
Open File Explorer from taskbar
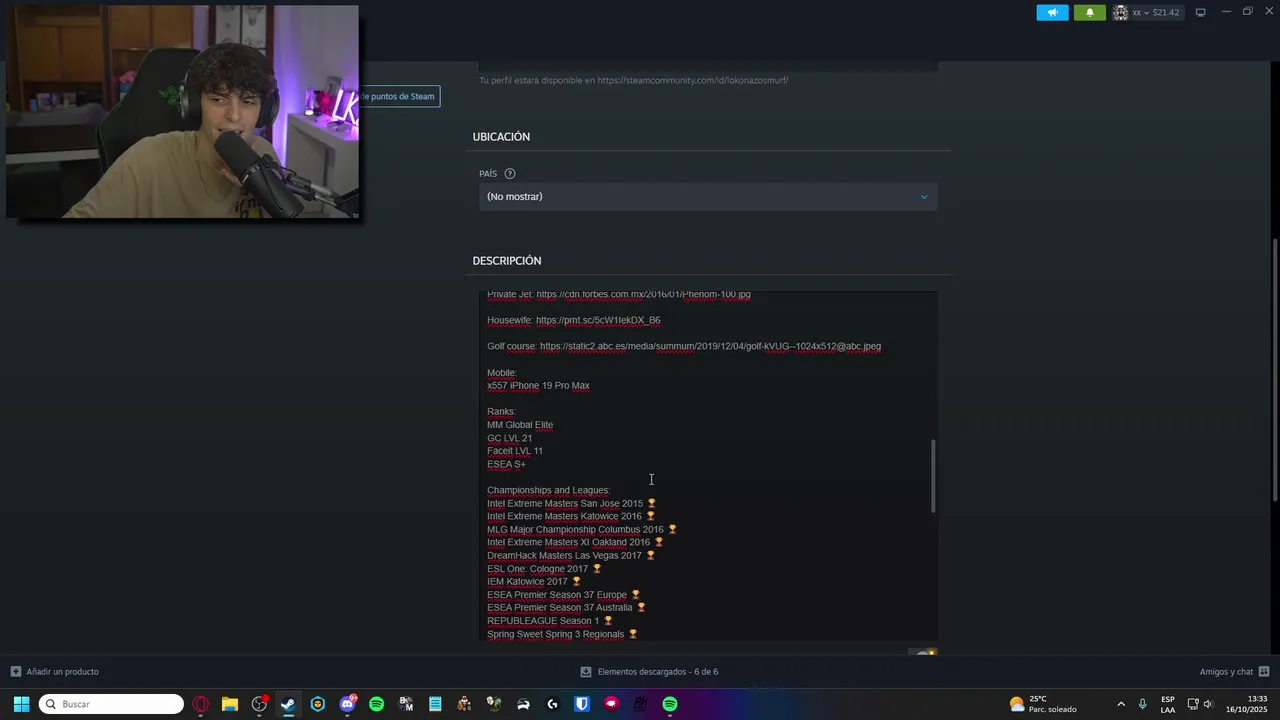(x=230, y=704)
